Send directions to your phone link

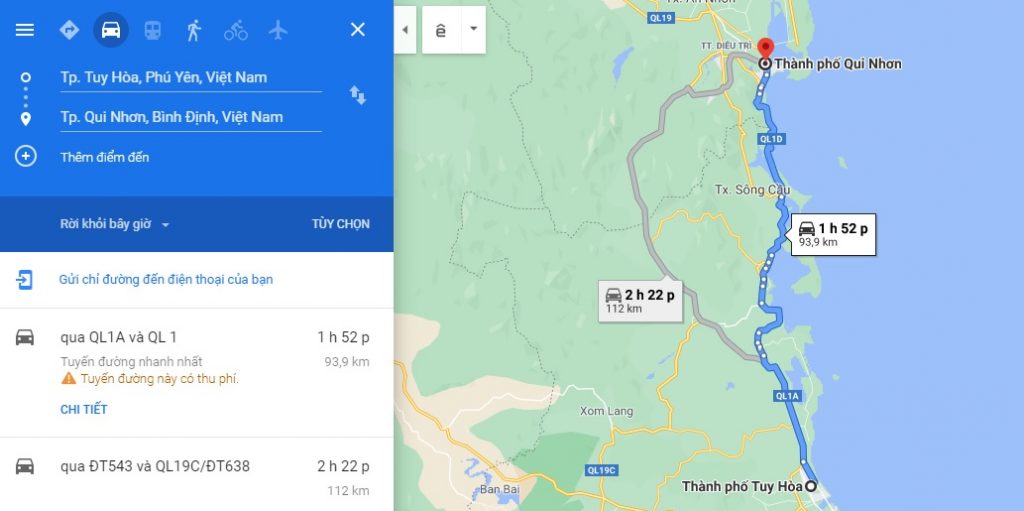(166, 280)
